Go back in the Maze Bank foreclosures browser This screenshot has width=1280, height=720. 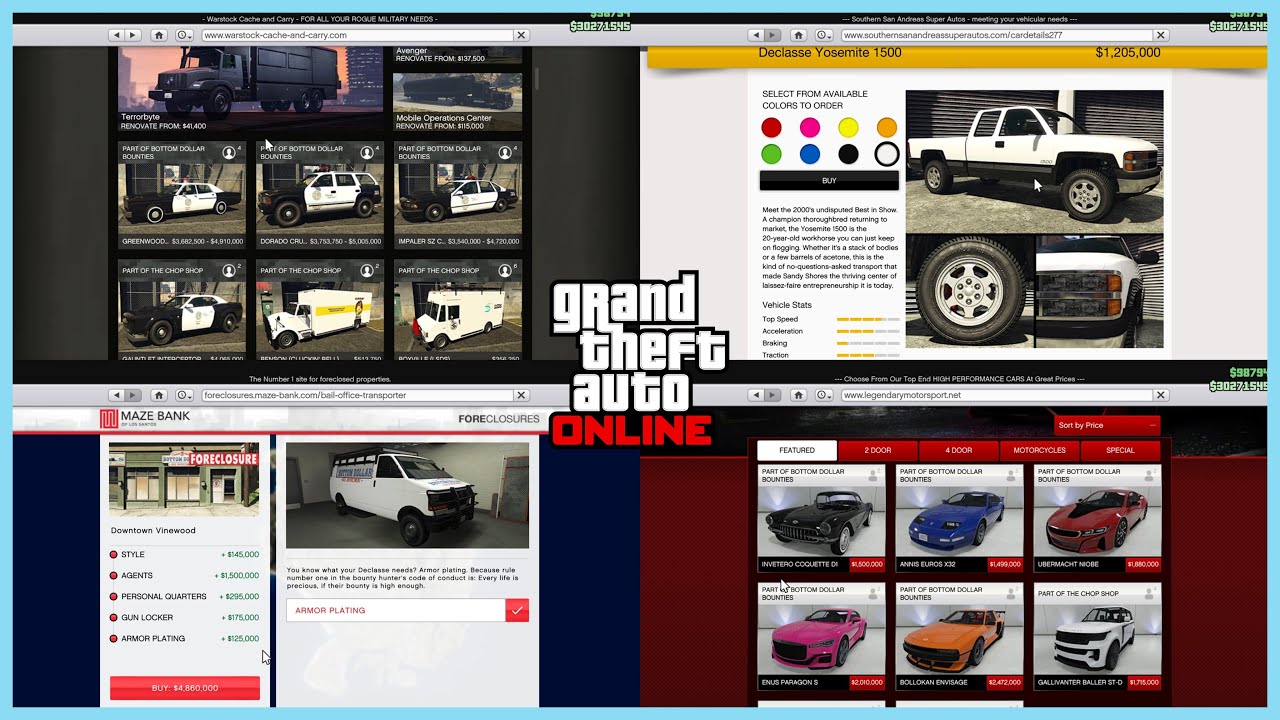(x=117, y=395)
